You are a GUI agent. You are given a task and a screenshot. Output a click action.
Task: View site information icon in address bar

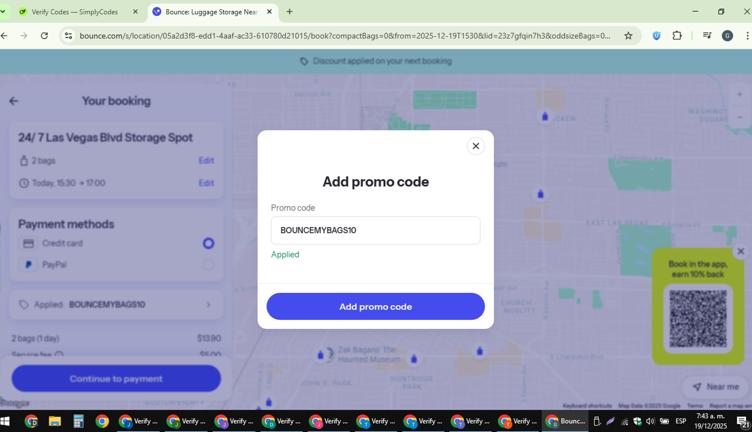coord(68,36)
